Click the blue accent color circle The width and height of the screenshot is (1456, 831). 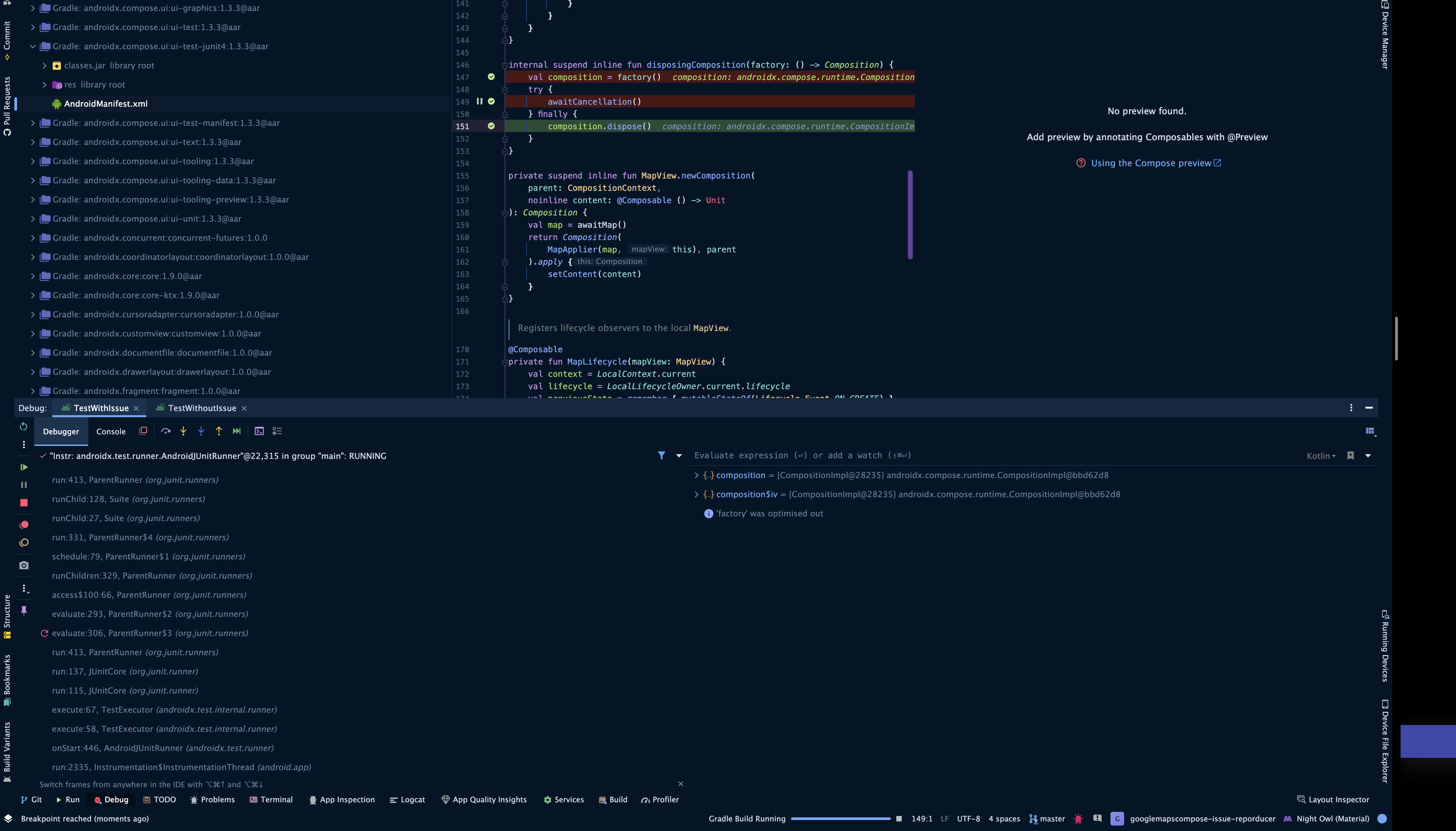tap(1382, 818)
